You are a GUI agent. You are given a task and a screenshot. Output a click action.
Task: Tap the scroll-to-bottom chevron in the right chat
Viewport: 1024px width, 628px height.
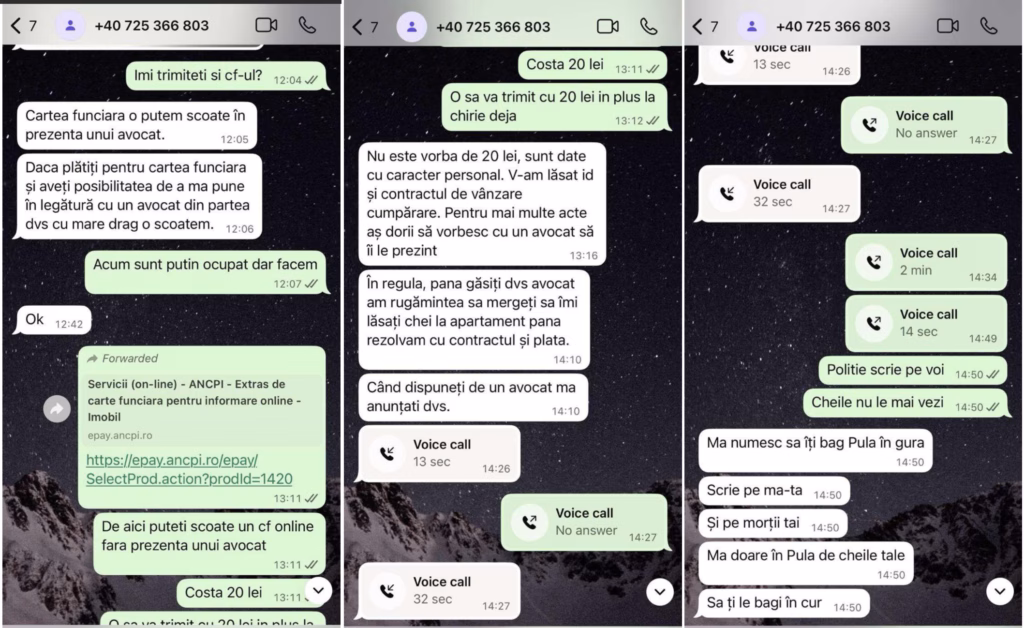1000,591
